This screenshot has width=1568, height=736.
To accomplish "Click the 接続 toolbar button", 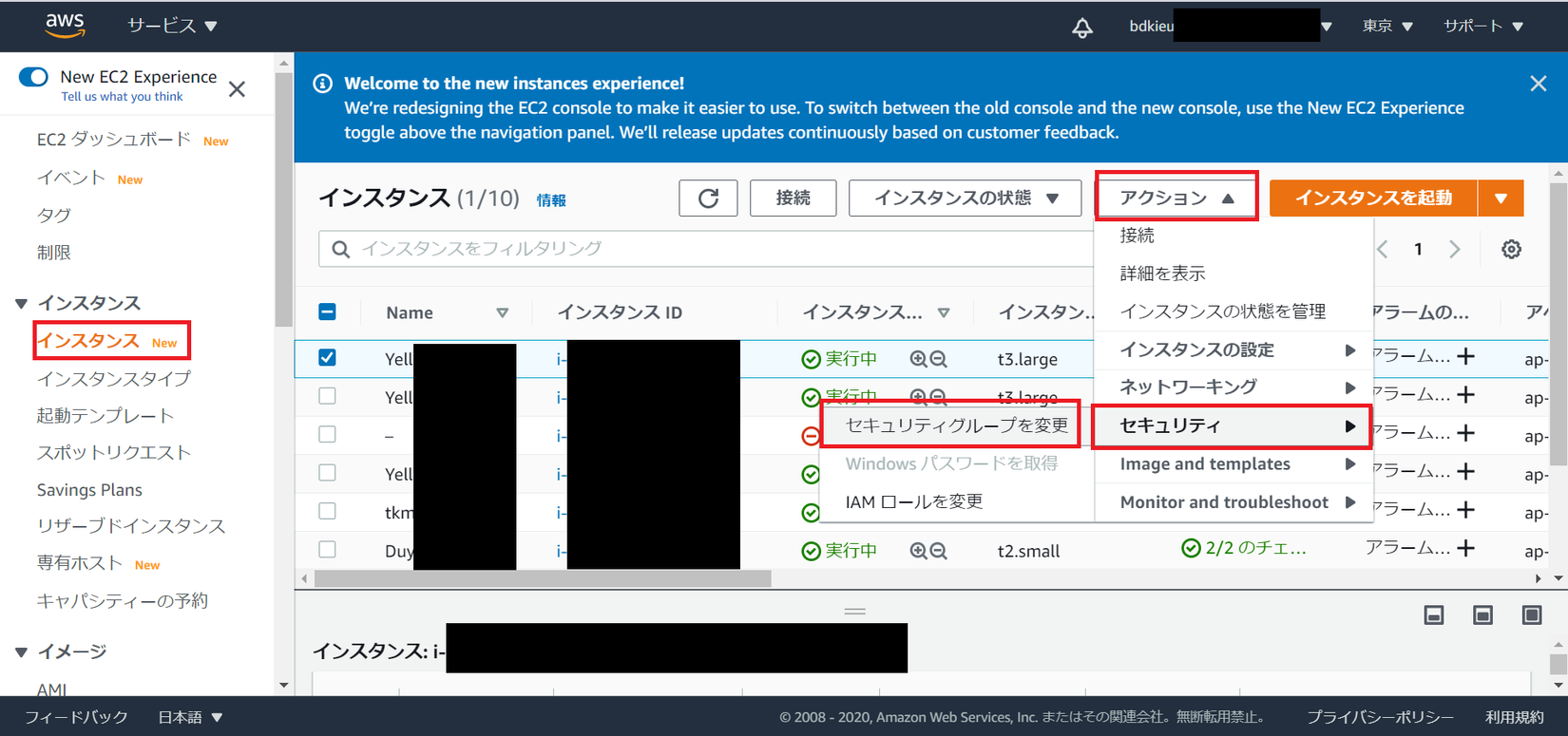I will click(x=793, y=198).
